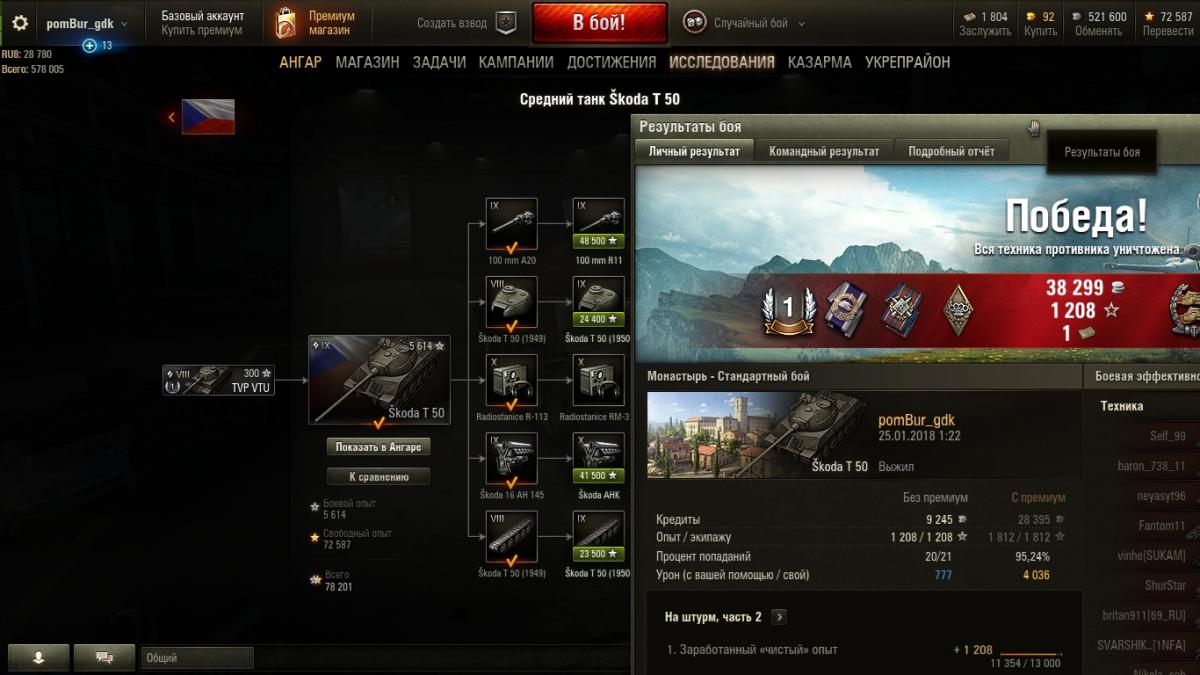Click the В бой! battle button

[600, 23]
